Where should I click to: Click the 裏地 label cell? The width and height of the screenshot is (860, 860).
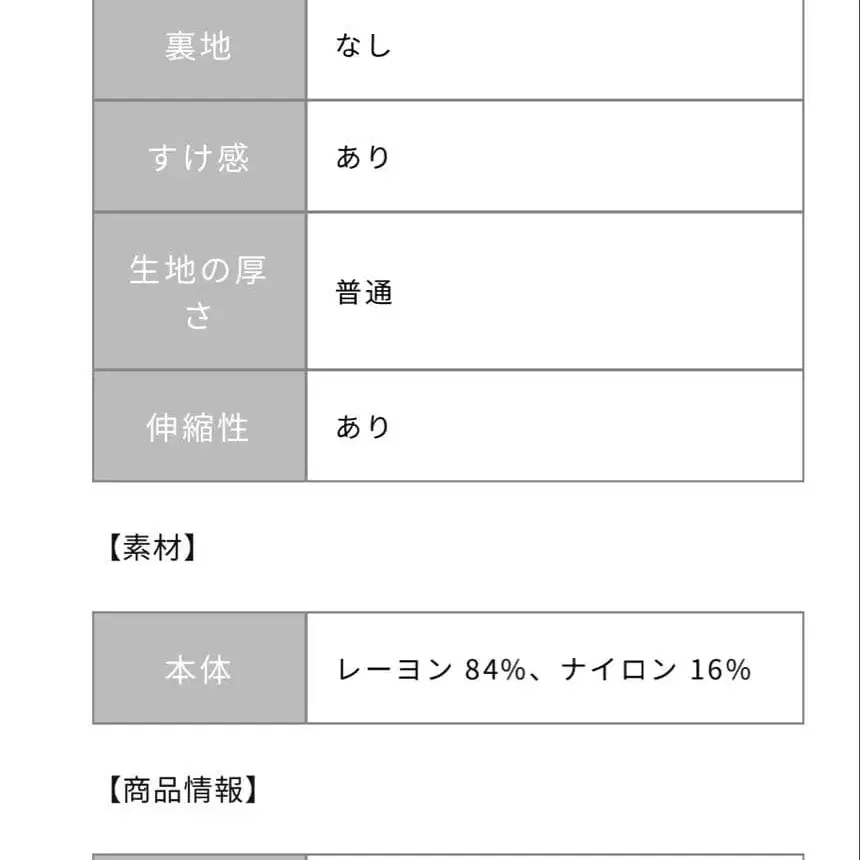[198, 47]
